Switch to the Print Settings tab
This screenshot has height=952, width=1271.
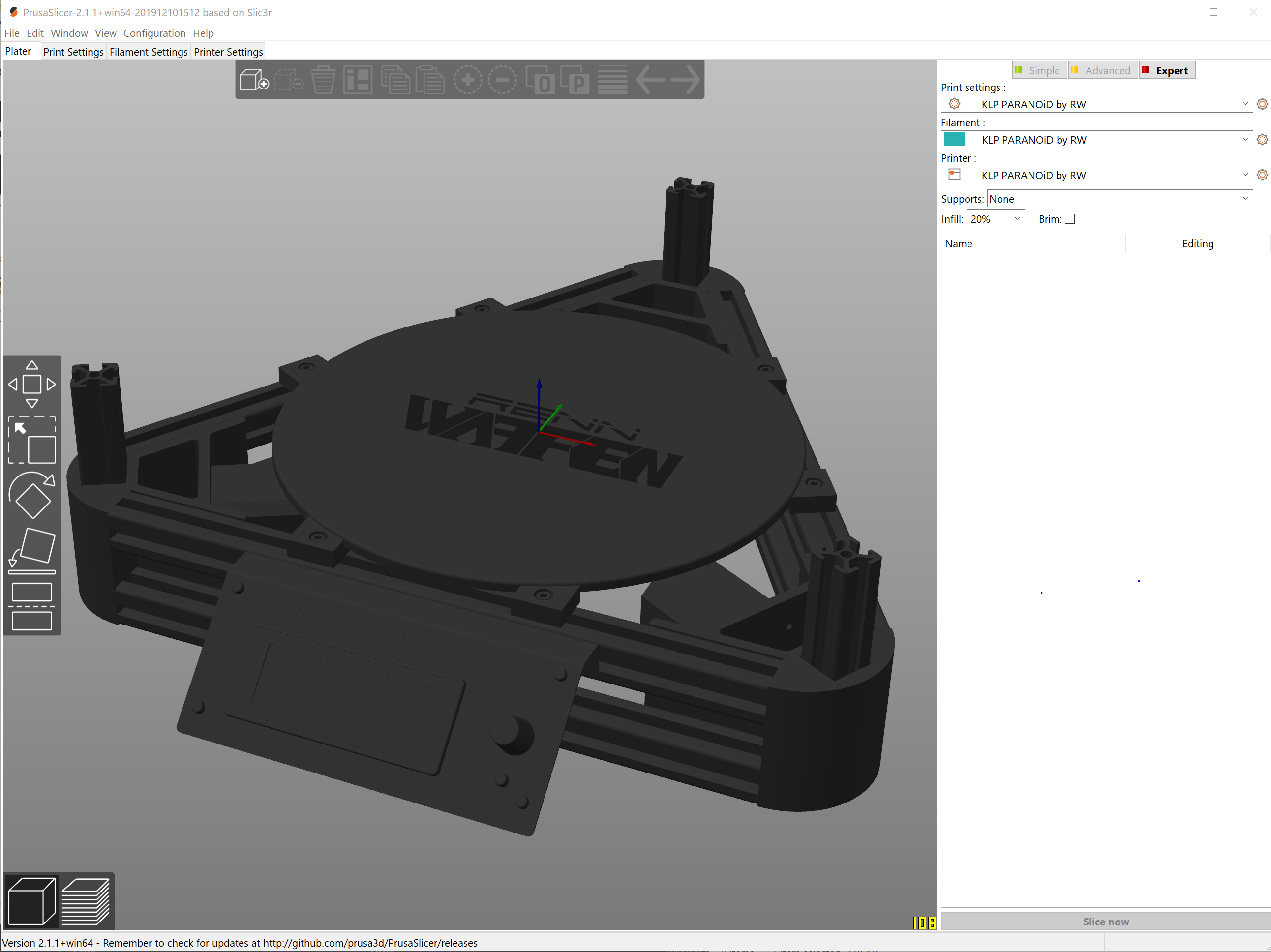coord(74,52)
